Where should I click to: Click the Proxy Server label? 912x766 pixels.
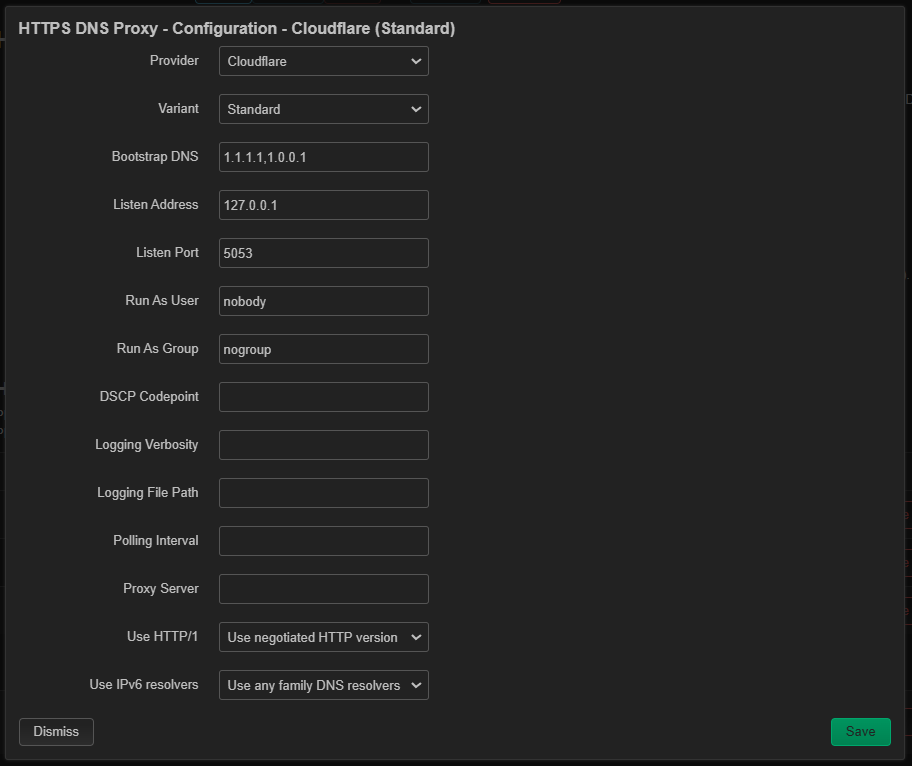click(x=161, y=589)
